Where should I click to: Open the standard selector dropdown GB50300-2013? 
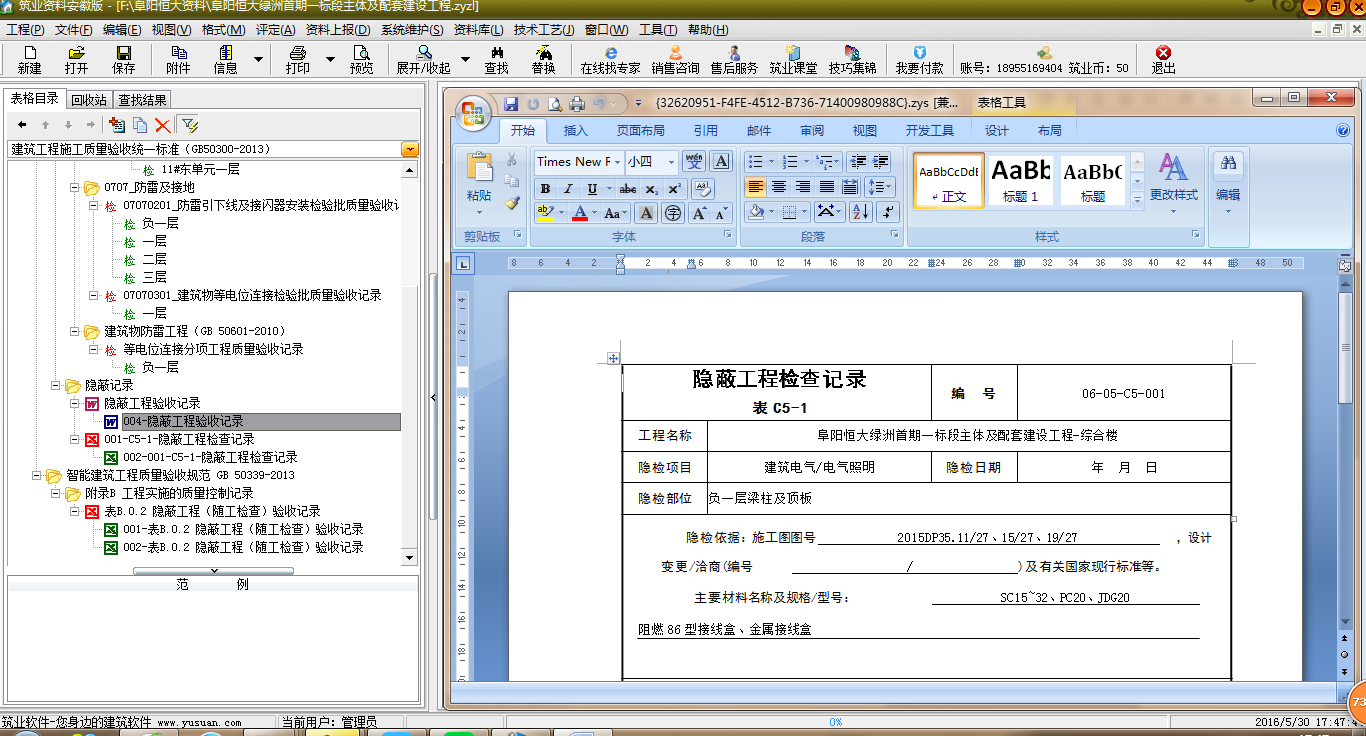(410, 149)
